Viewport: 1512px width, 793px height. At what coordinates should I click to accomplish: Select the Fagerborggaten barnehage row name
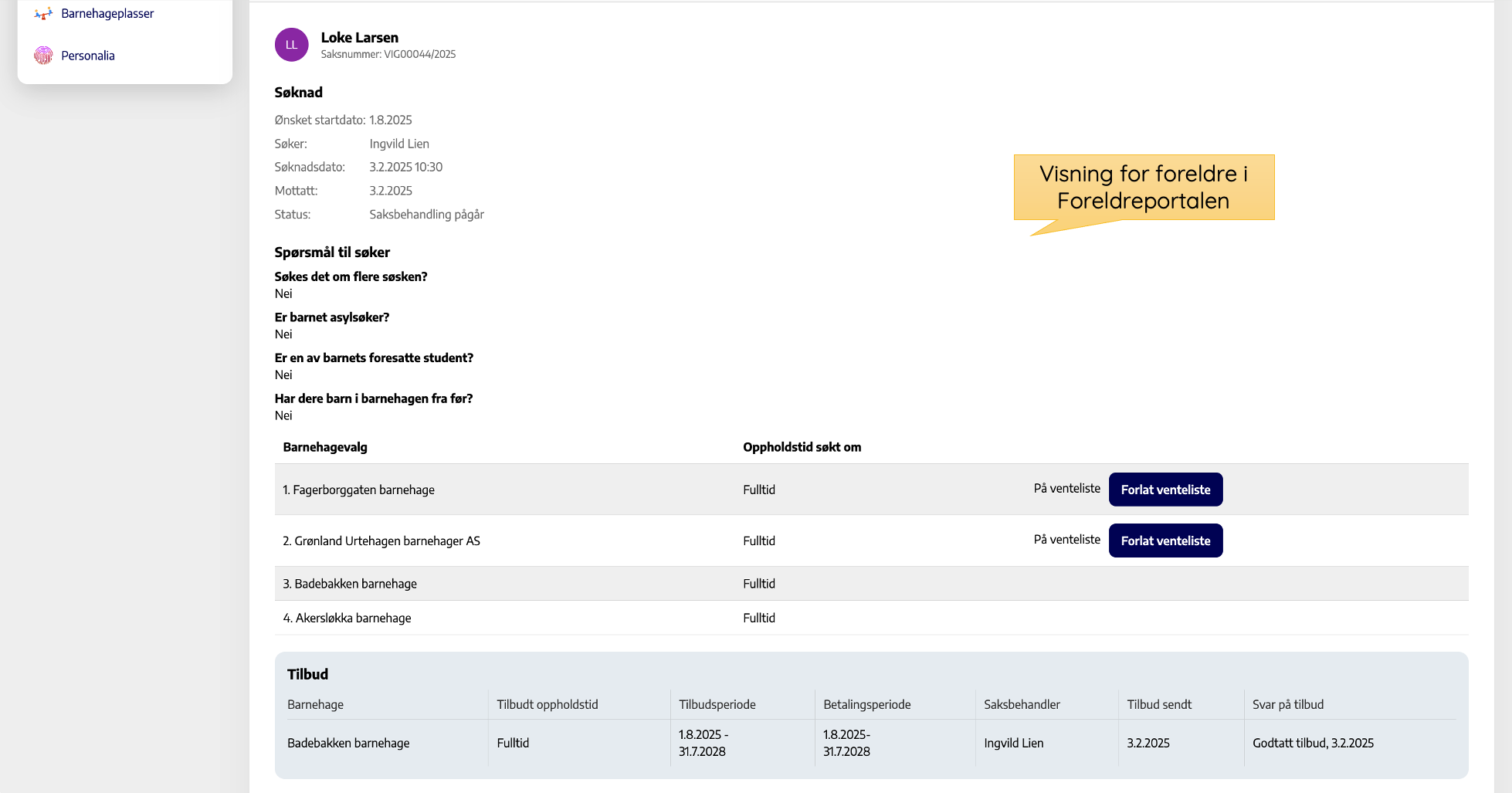click(358, 490)
